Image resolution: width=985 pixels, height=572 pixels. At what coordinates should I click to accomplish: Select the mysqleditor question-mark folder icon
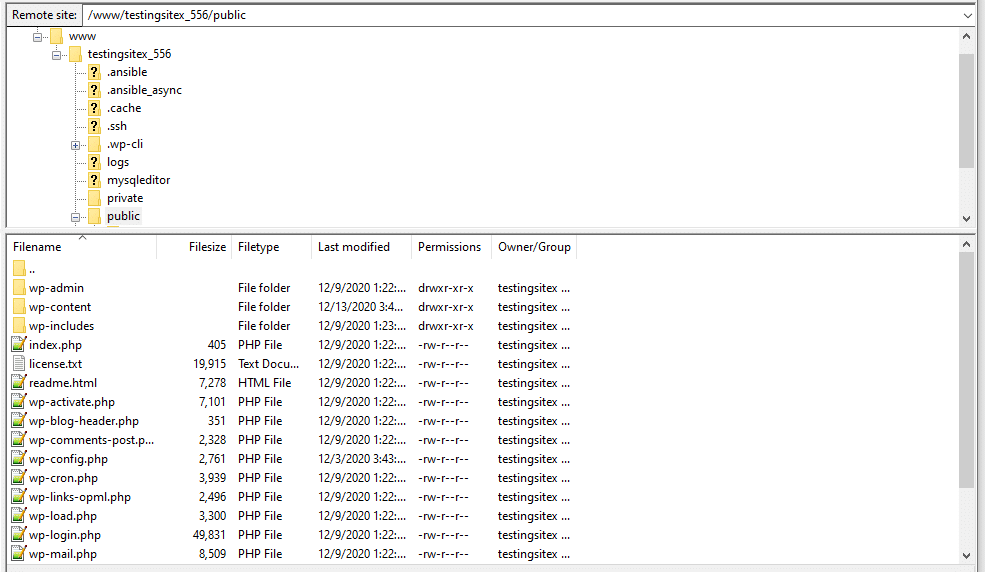(x=94, y=180)
